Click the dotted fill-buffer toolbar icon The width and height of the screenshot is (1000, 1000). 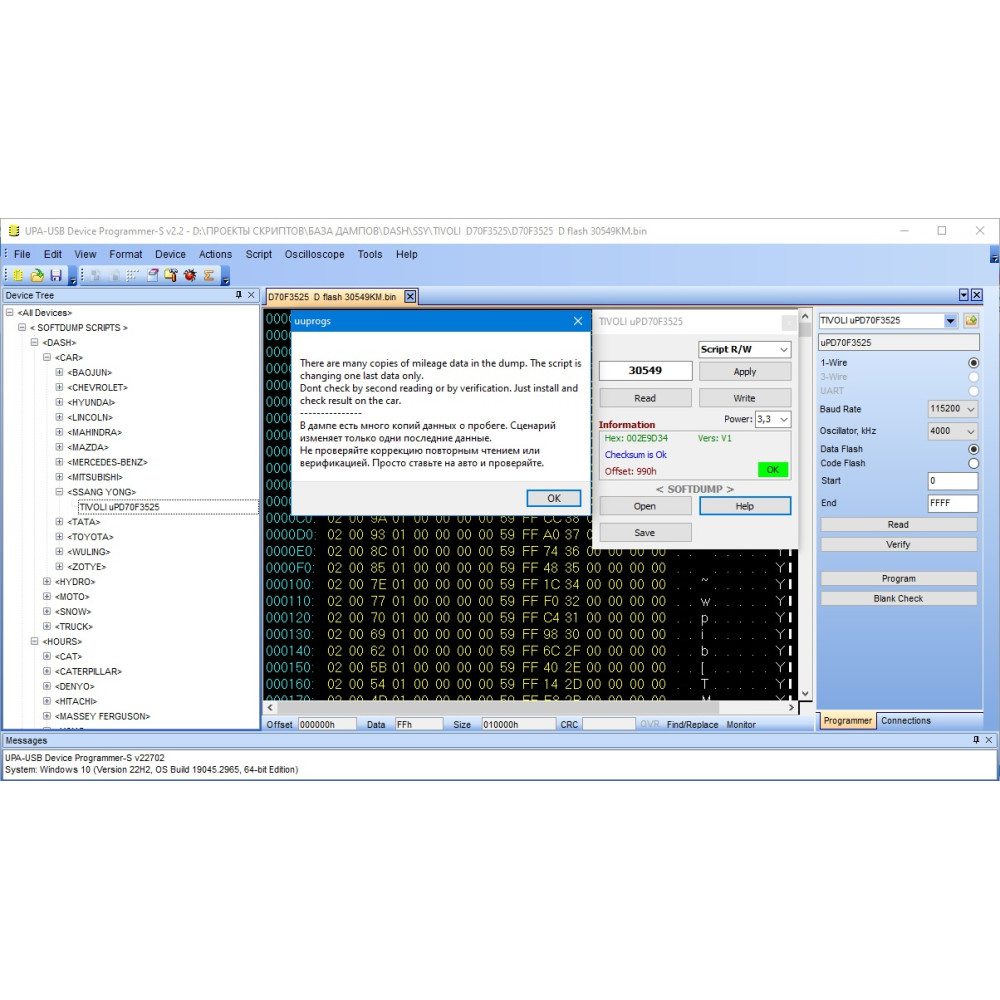(x=132, y=276)
